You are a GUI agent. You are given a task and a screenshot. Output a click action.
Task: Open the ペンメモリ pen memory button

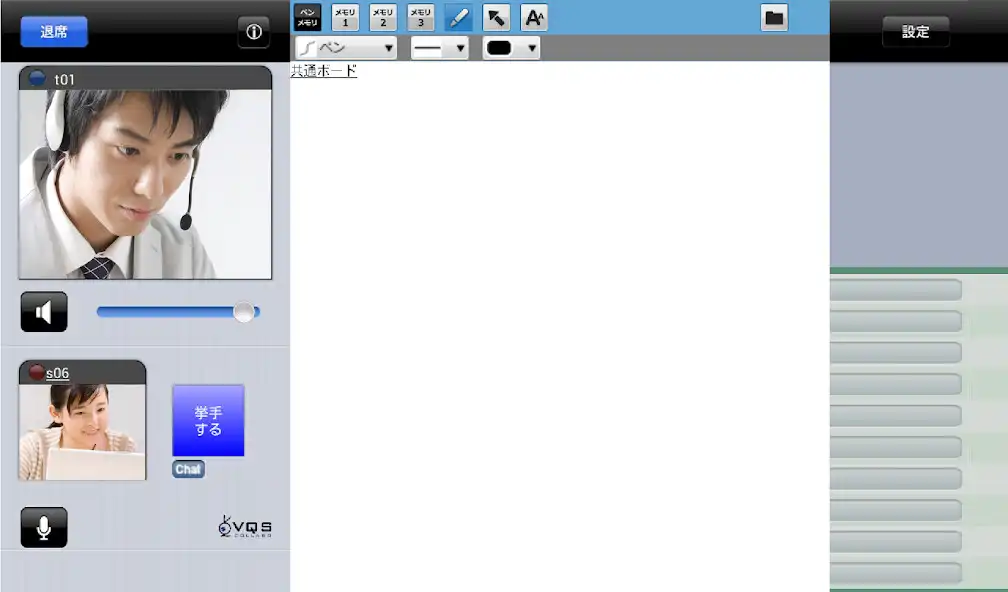(x=308, y=18)
